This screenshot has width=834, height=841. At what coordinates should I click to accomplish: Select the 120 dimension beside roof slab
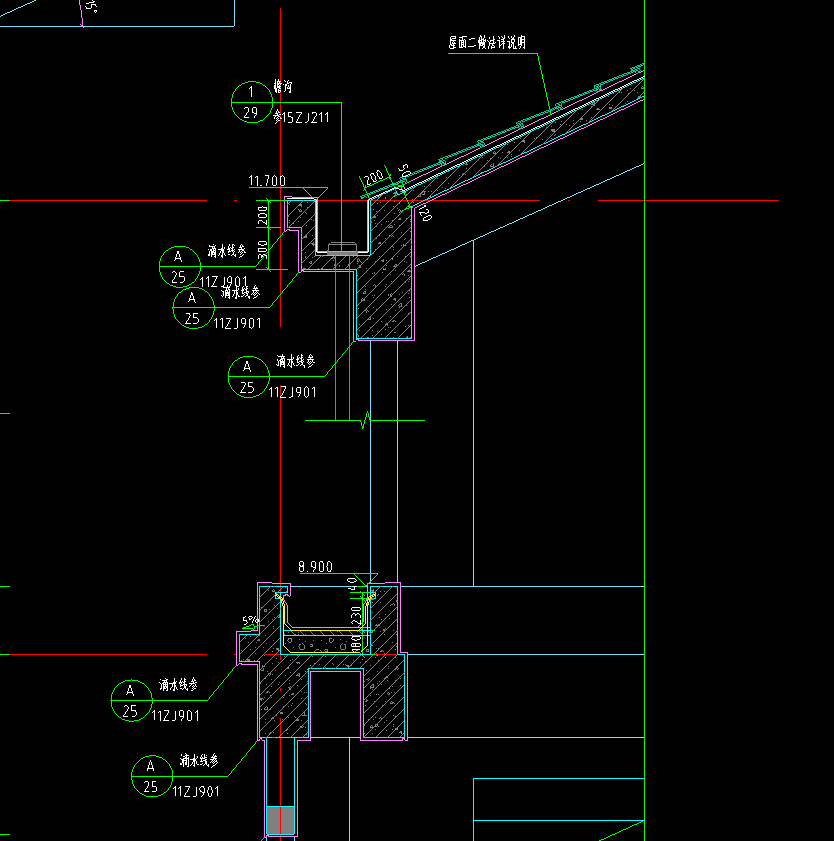[424, 213]
